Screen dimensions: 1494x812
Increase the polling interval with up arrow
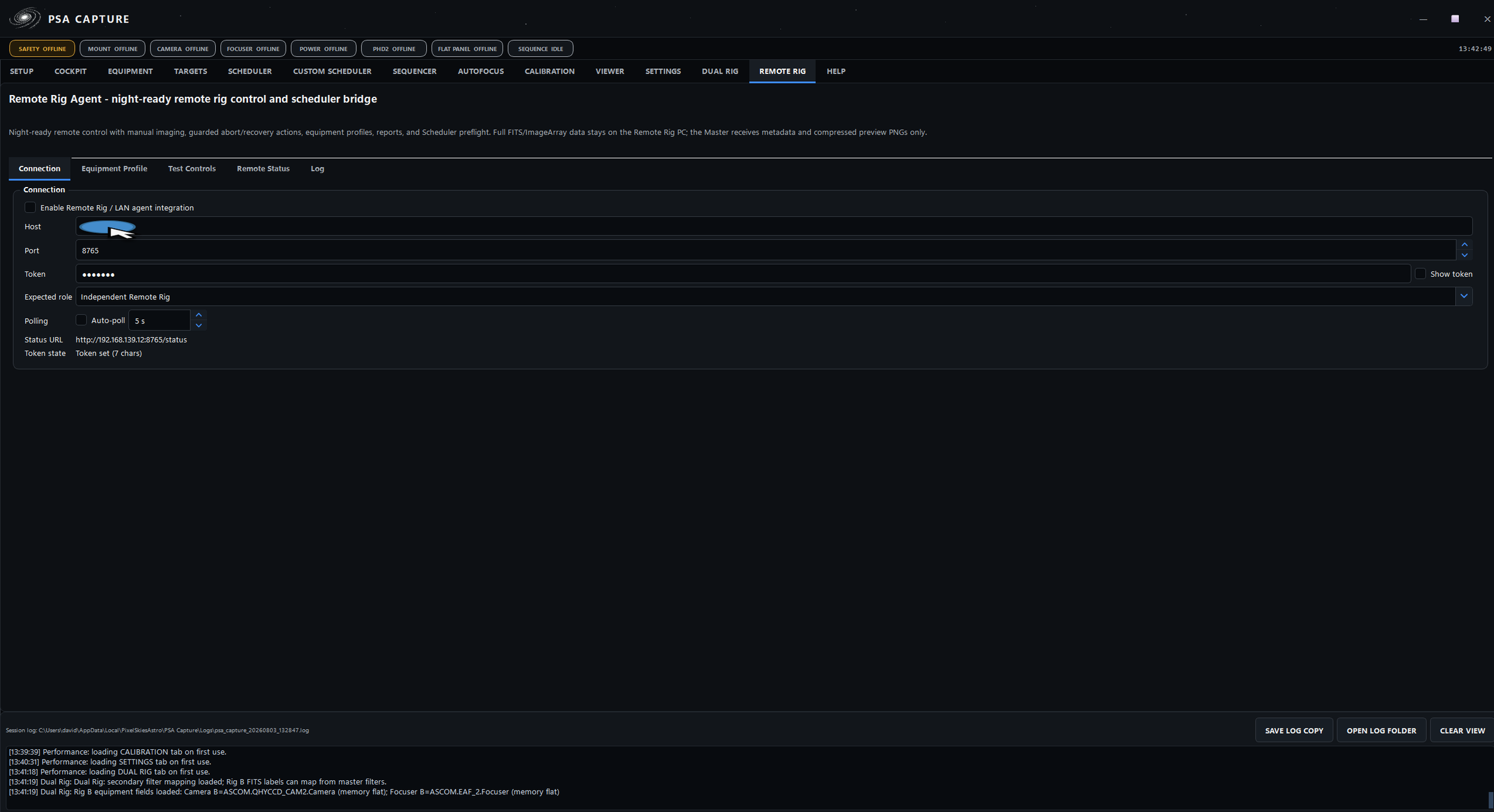click(x=199, y=315)
